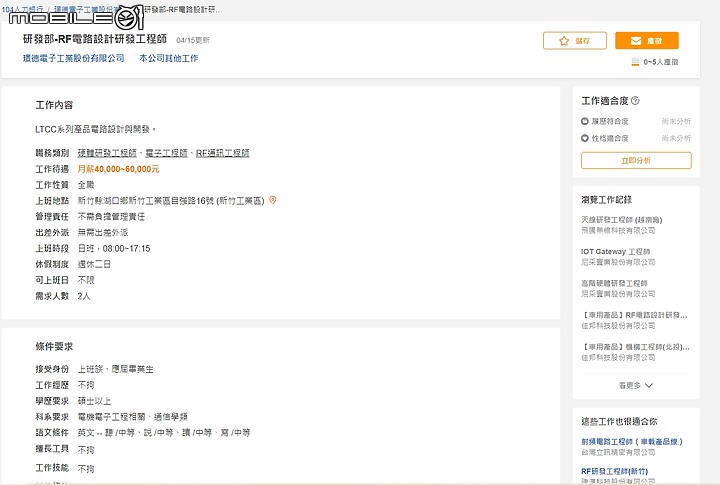Click the 條件要求 section heading

tap(54, 347)
